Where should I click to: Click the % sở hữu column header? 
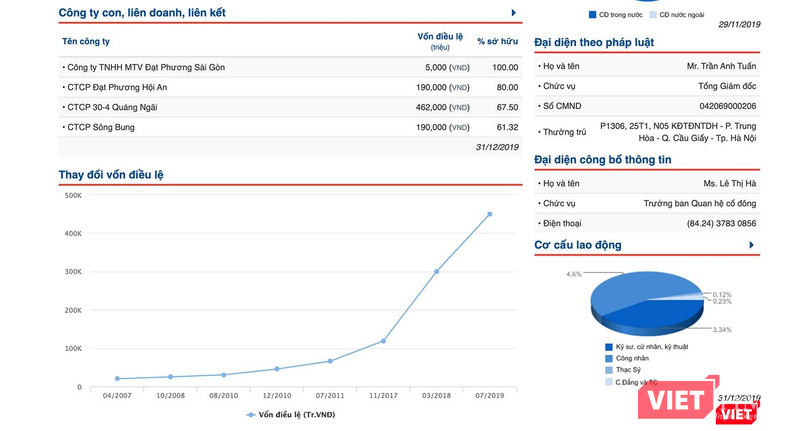point(495,41)
